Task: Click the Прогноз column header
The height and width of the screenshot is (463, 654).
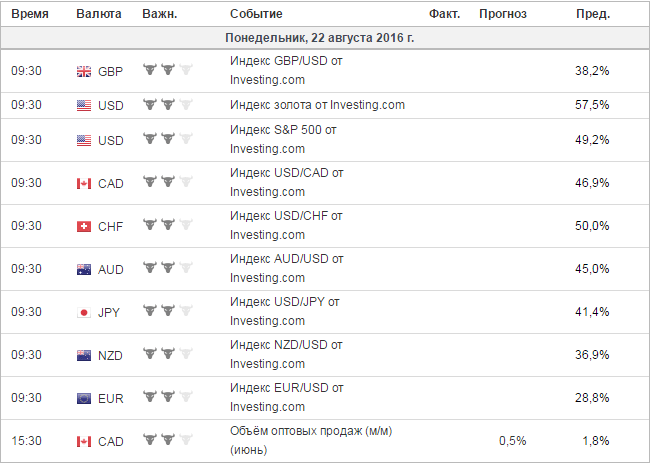Action: click(503, 14)
